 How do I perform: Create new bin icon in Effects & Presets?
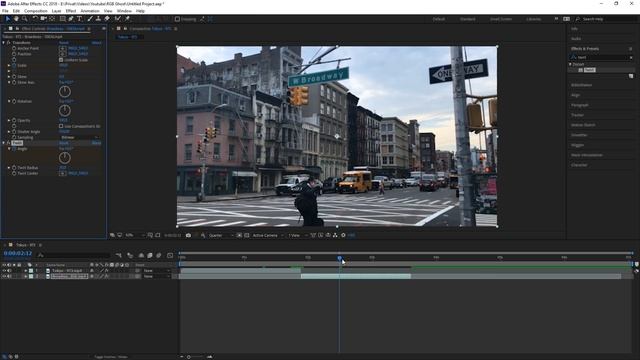coord(631,76)
